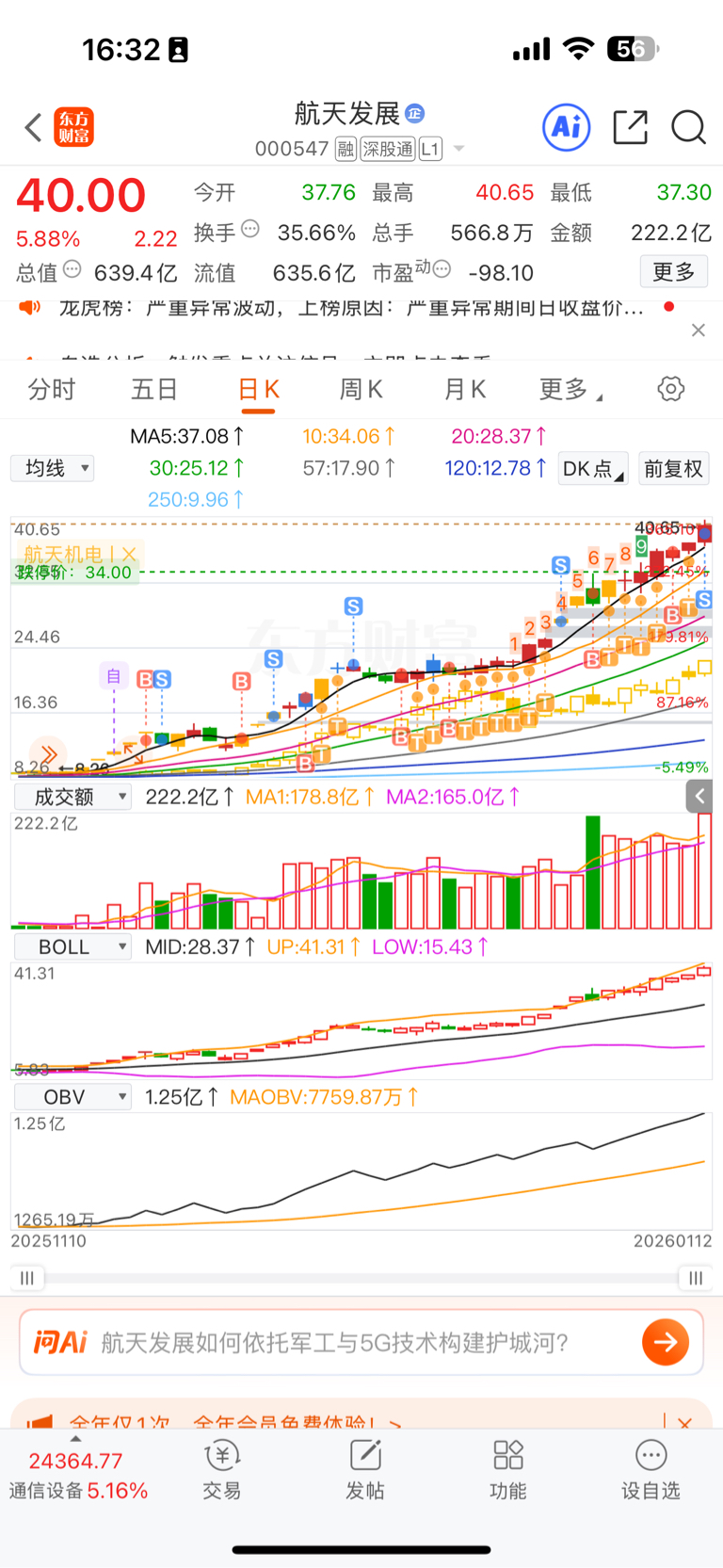Viewport: 723px width, 1568px height.
Task: Tap the L1 level badge
Action: click(430, 149)
